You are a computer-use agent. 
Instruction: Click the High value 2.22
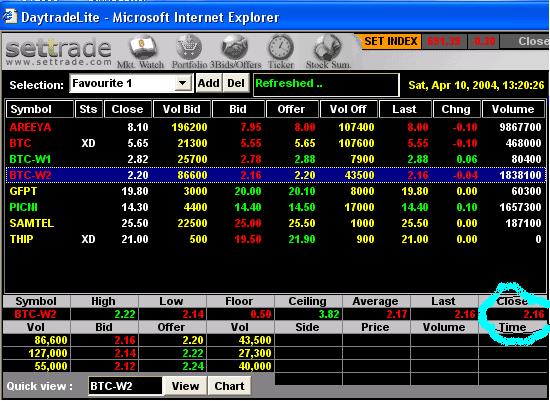[125, 314]
